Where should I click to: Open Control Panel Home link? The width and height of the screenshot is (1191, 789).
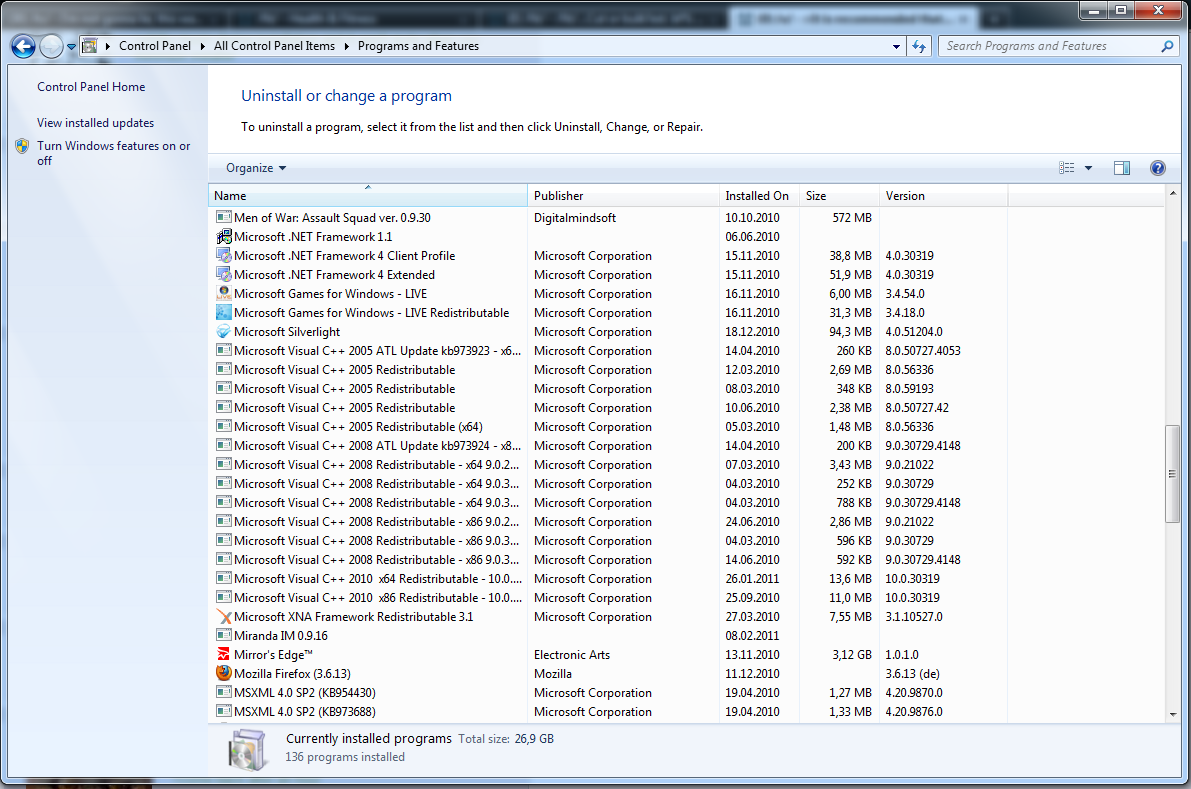[x=91, y=87]
